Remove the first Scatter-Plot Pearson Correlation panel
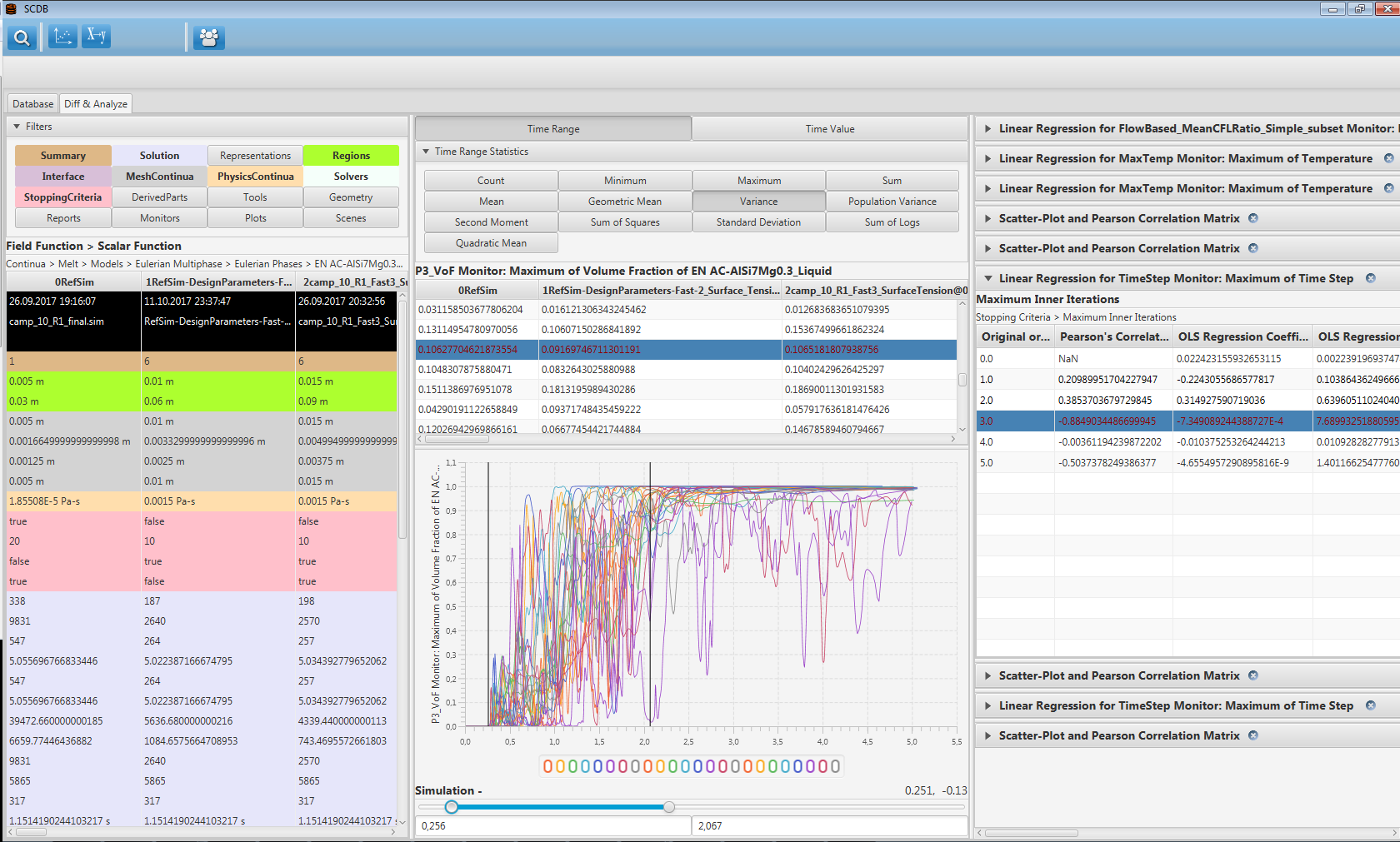Image resolution: width=1400 pixels, height=842 pixels. click(x=1253, y=218)
